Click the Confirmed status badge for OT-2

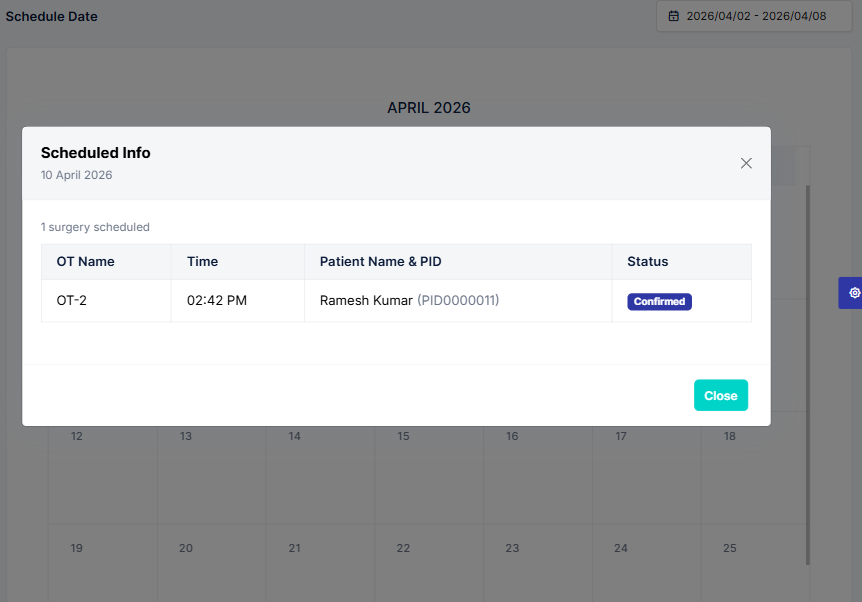tap(659, 301)
